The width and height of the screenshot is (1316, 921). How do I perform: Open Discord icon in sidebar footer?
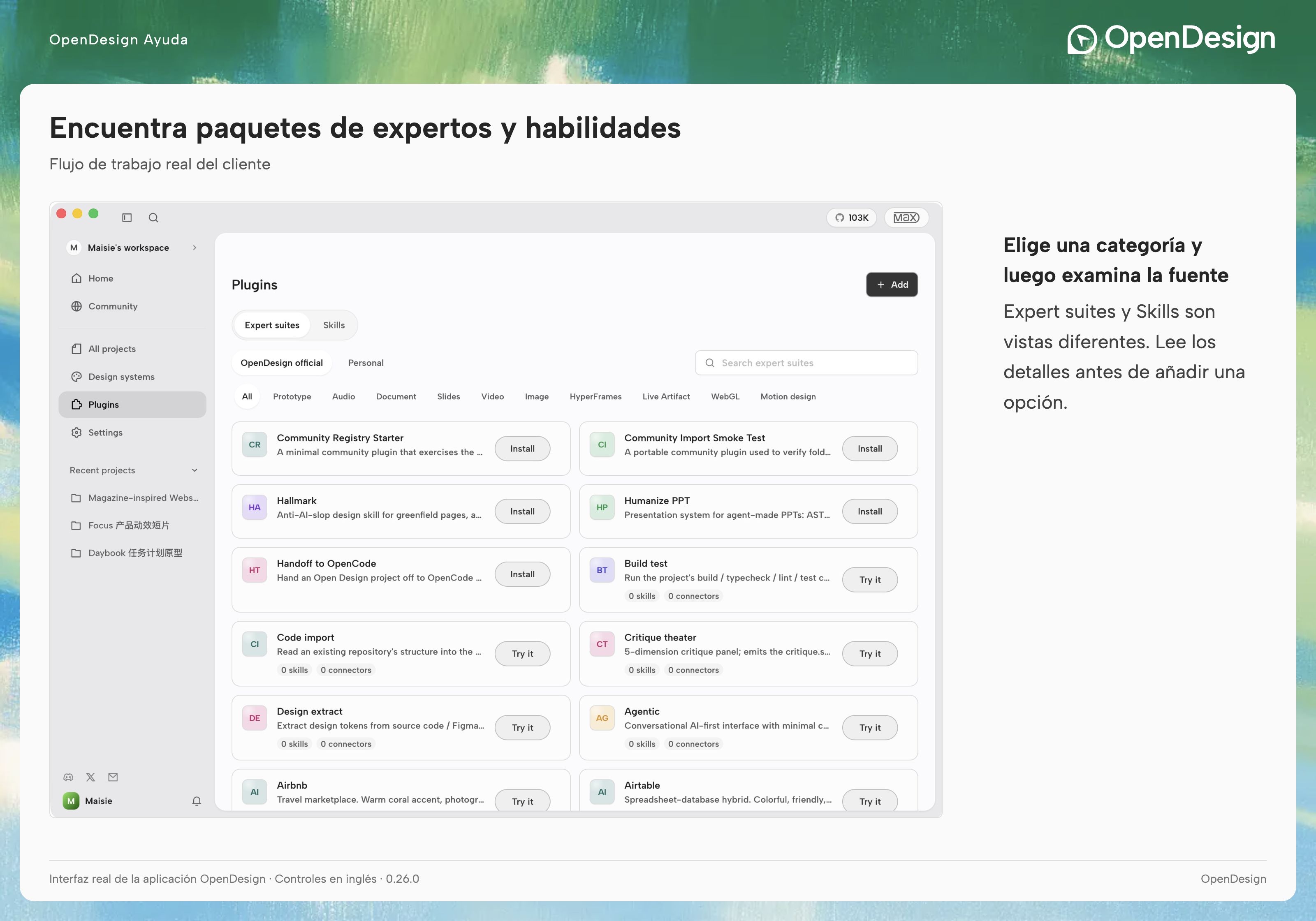68,777
